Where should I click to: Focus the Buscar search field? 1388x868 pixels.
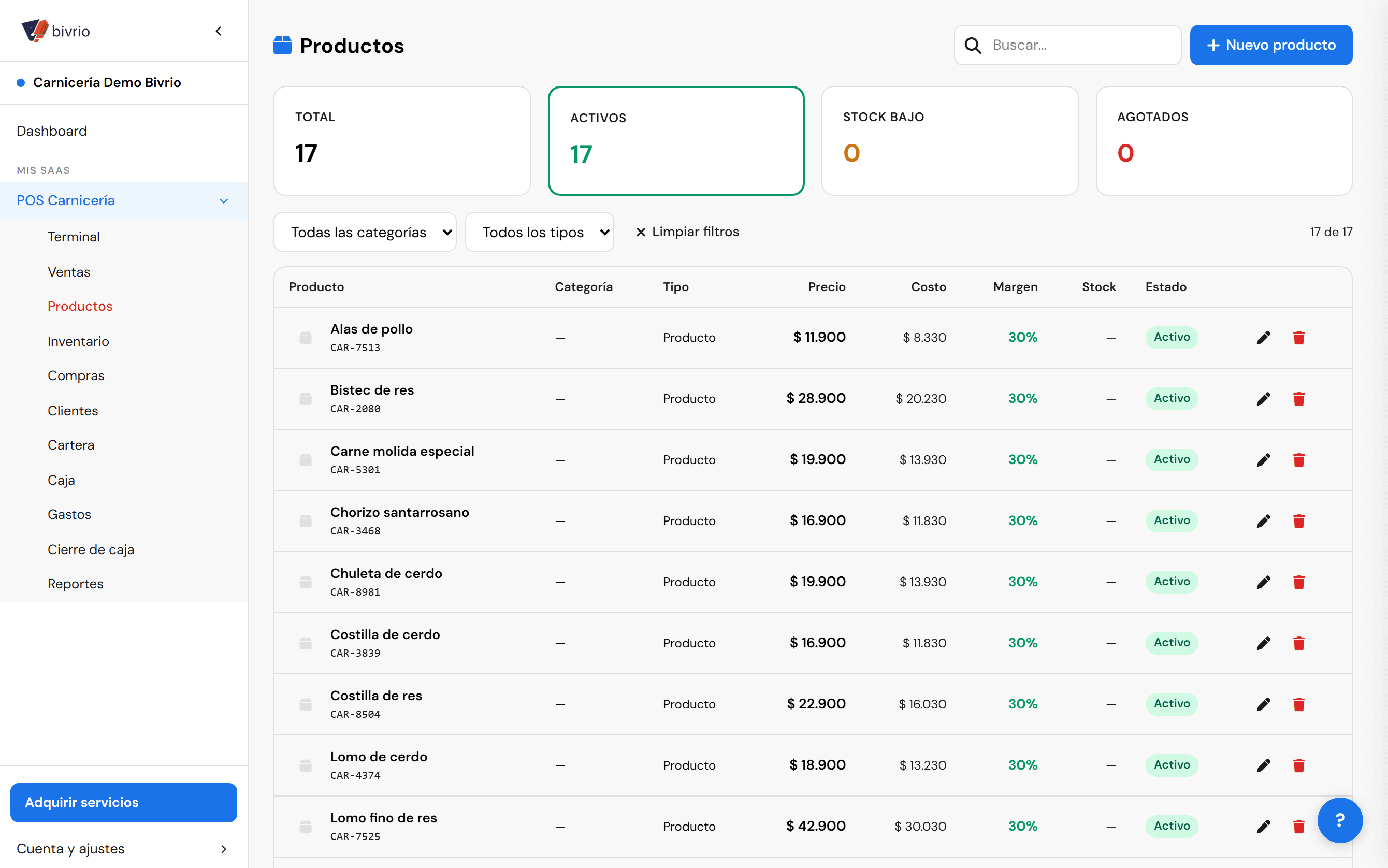(x=1068, y=45)
